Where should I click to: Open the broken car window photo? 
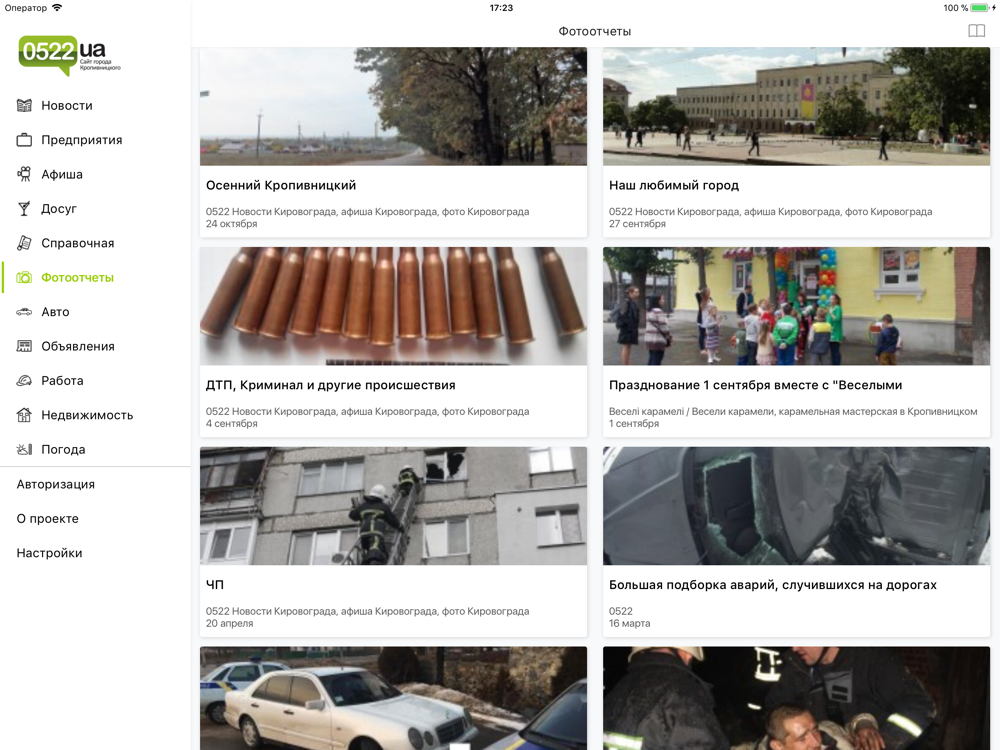pyautogui.click(x=797, y=506)
